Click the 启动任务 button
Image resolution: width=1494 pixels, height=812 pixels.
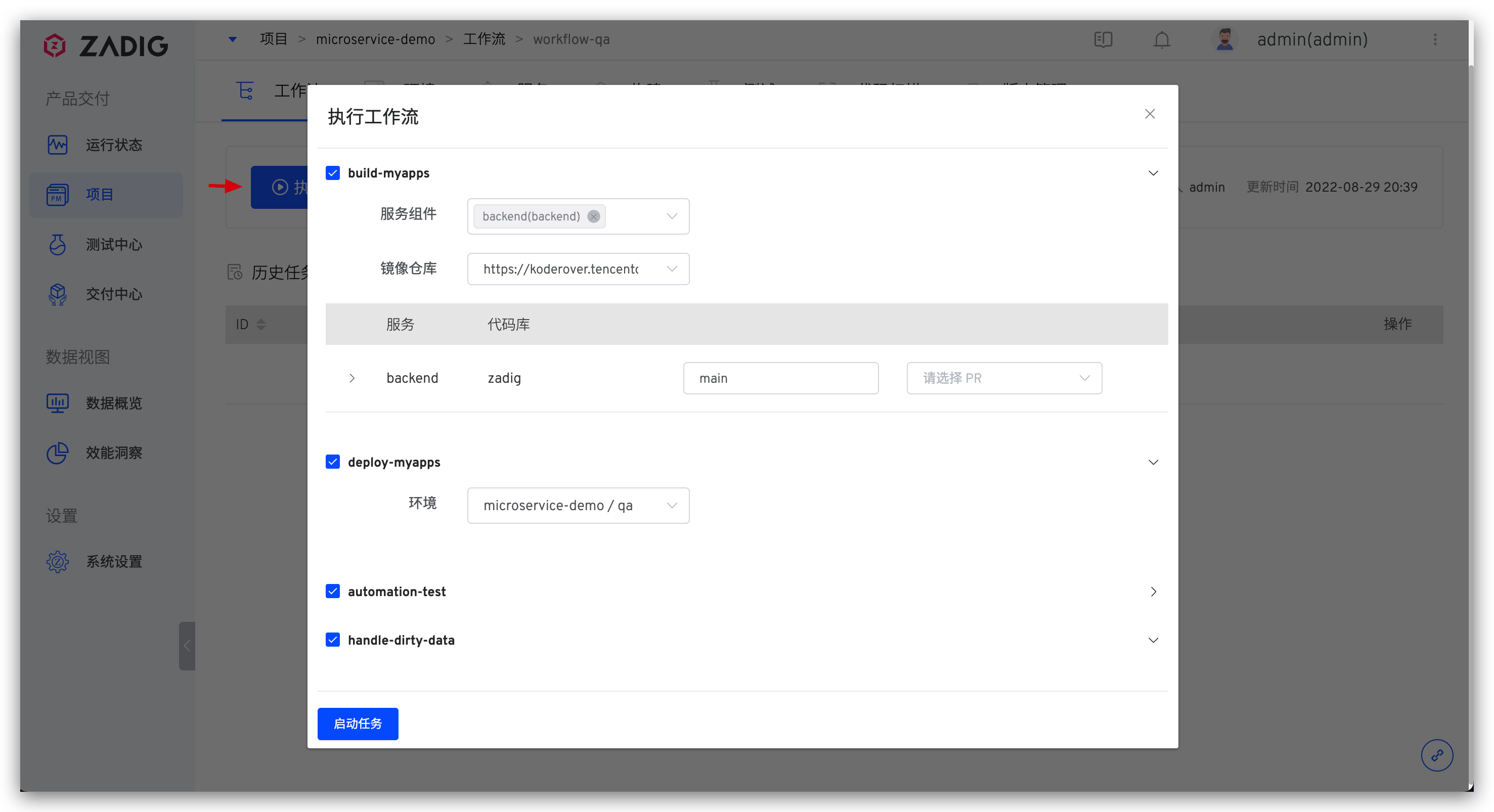[357, 723]
